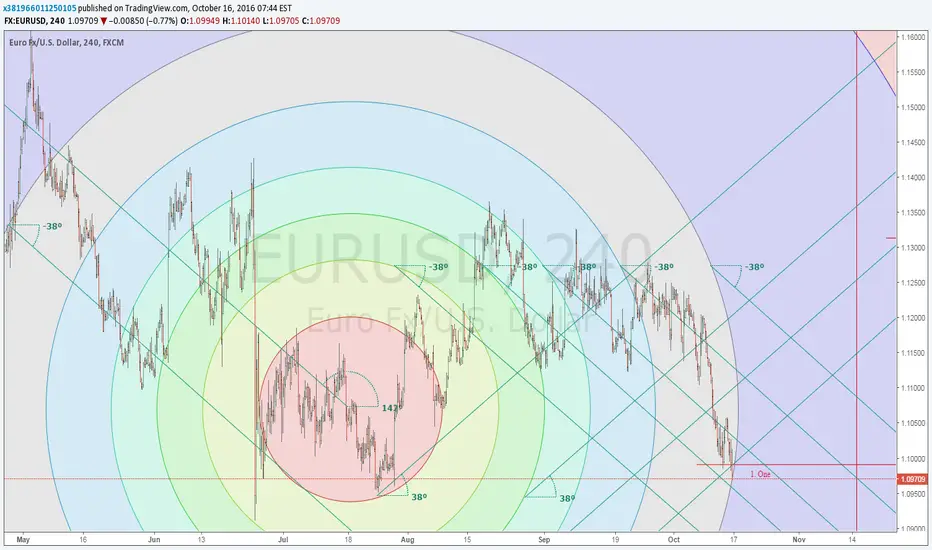Click the 38° angle label below August low
Screen dimensions: 932x550
(x=420, y=496)
